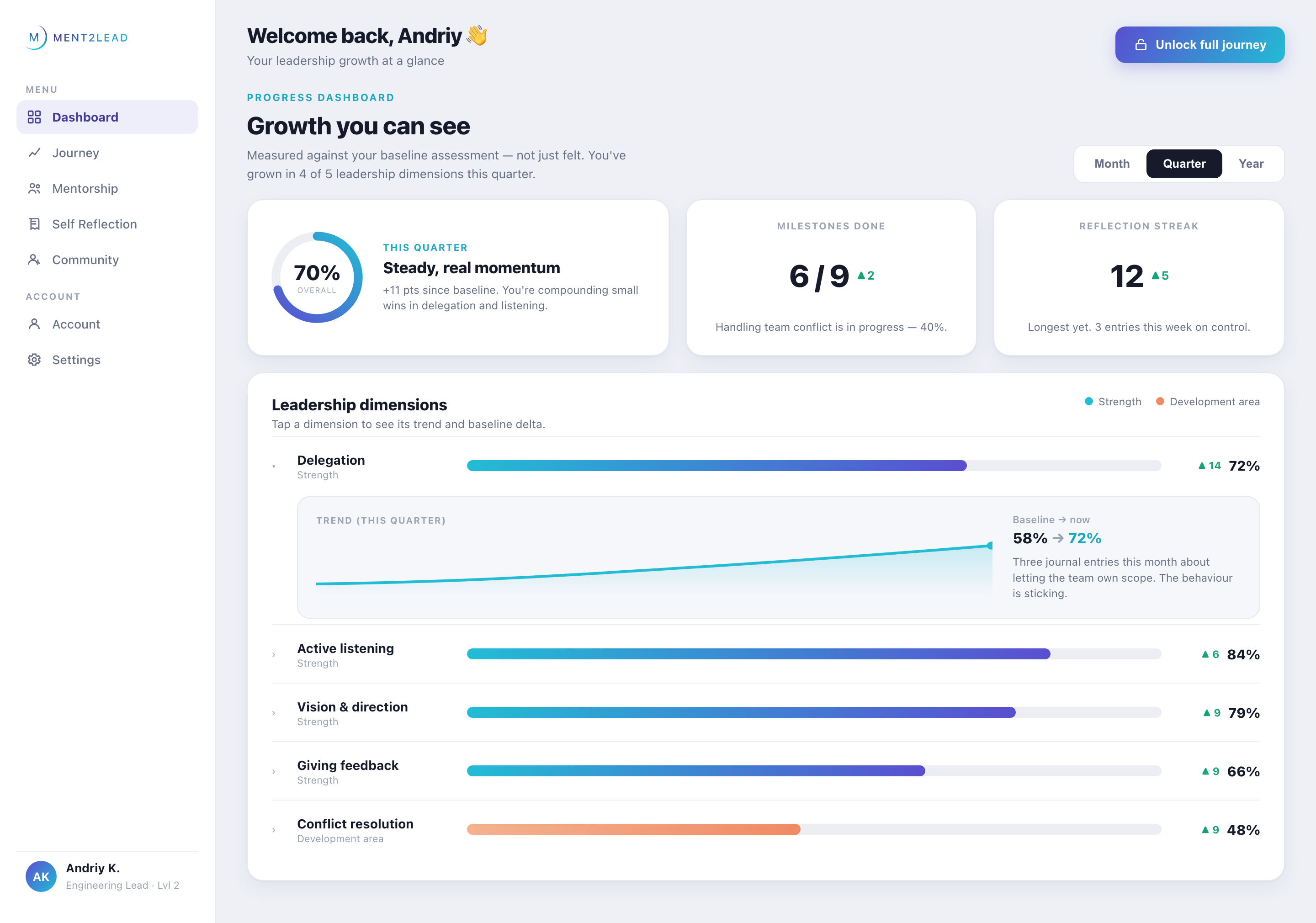1316x923 pixels.
Task: Click the arrow between 58% and 72%
Action: (x=1058, y=538)
